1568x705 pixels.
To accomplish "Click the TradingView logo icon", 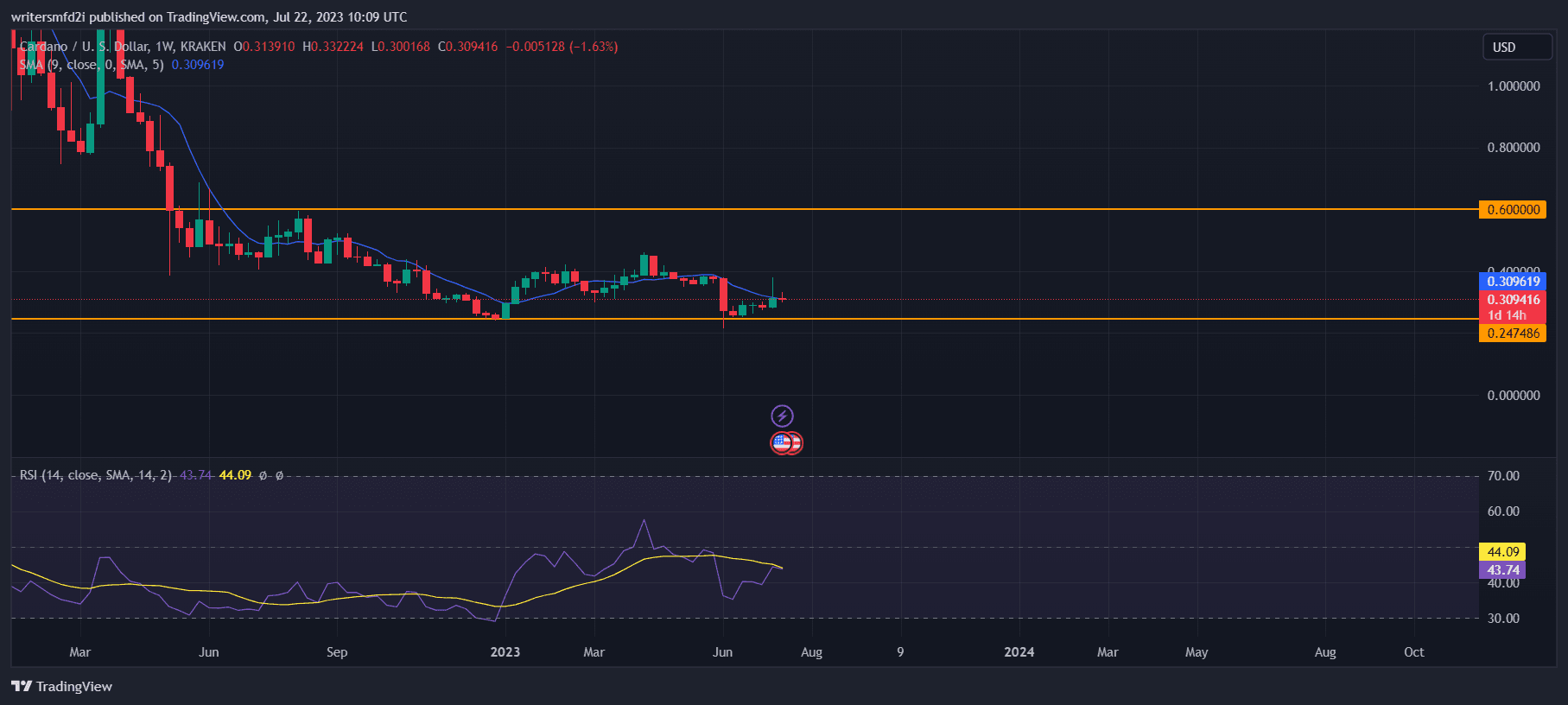I will [22, 686].
